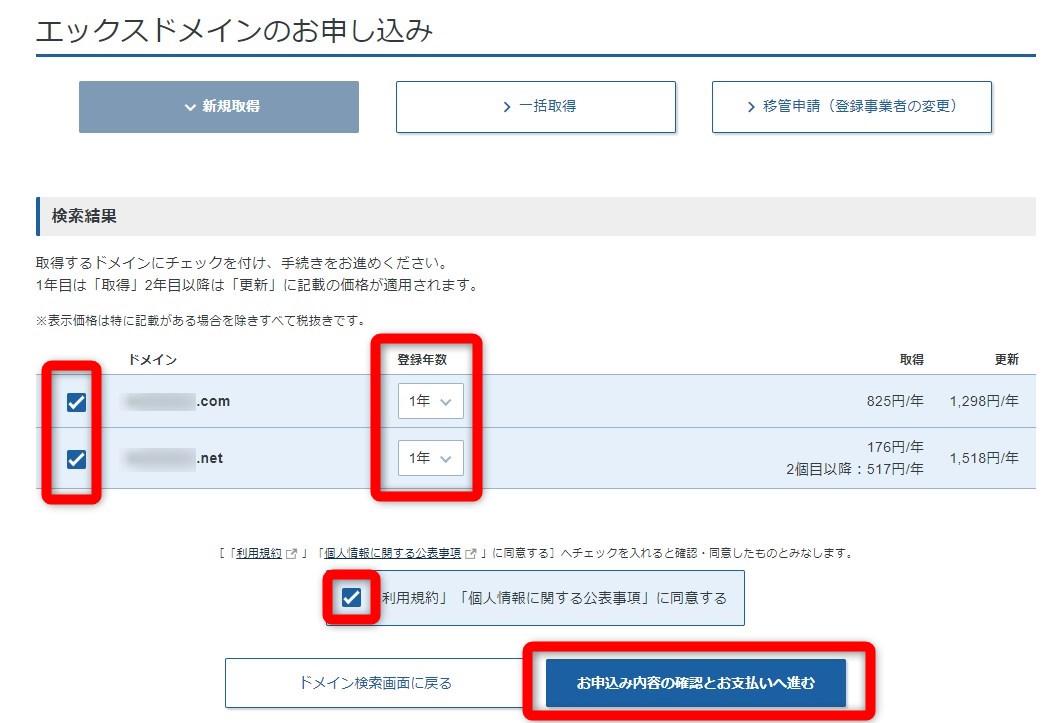The width and height of the screenshot is (1050, 723).
Task: Switch to the 一括取得 tab
Action: click(536, 106)
